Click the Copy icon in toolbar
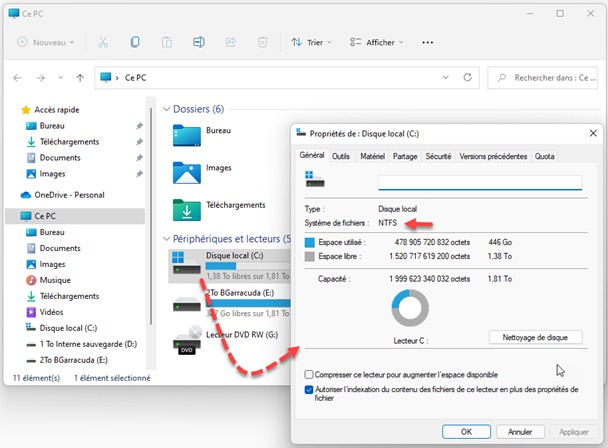 (x=135, y=43)
